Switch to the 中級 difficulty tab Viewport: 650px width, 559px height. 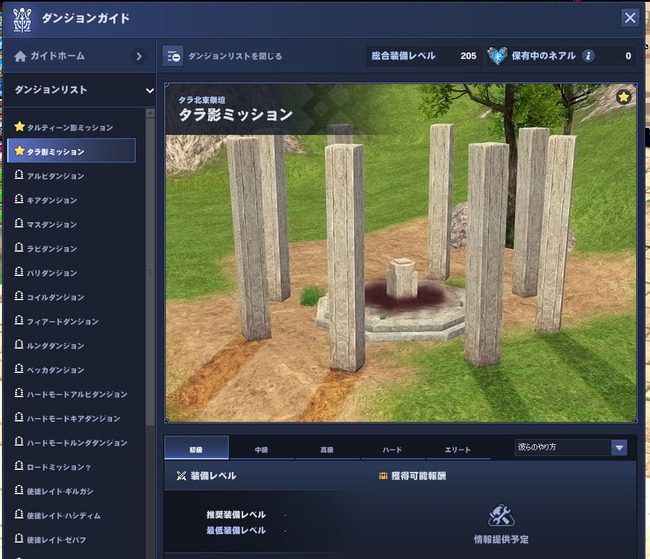coord(262,449)
